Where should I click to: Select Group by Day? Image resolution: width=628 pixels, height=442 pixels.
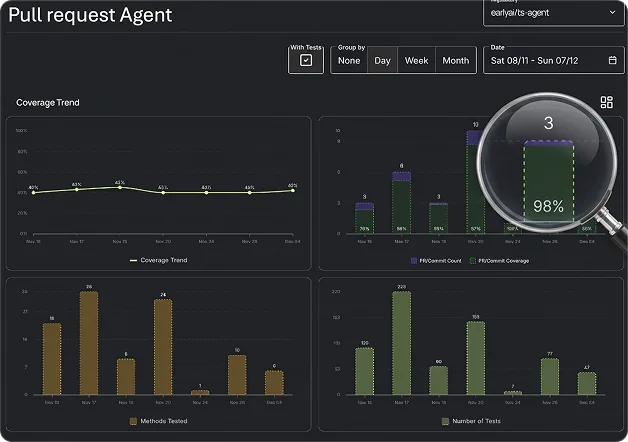pos(382,60)
